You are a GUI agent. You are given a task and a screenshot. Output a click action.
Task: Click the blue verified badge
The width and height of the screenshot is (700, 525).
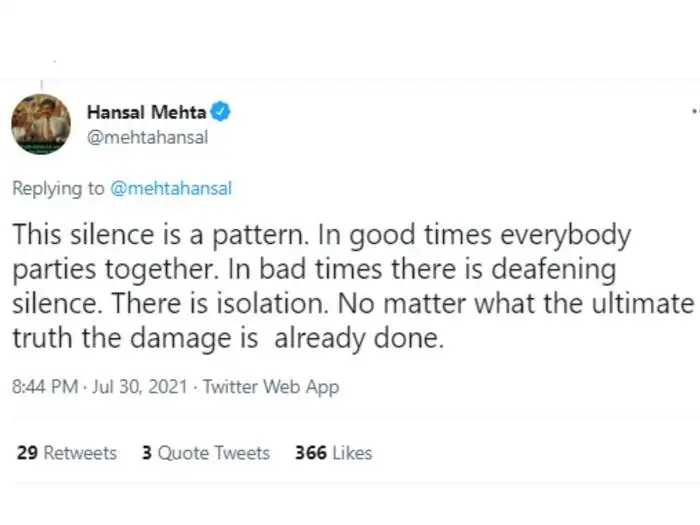tap(222, 112)
